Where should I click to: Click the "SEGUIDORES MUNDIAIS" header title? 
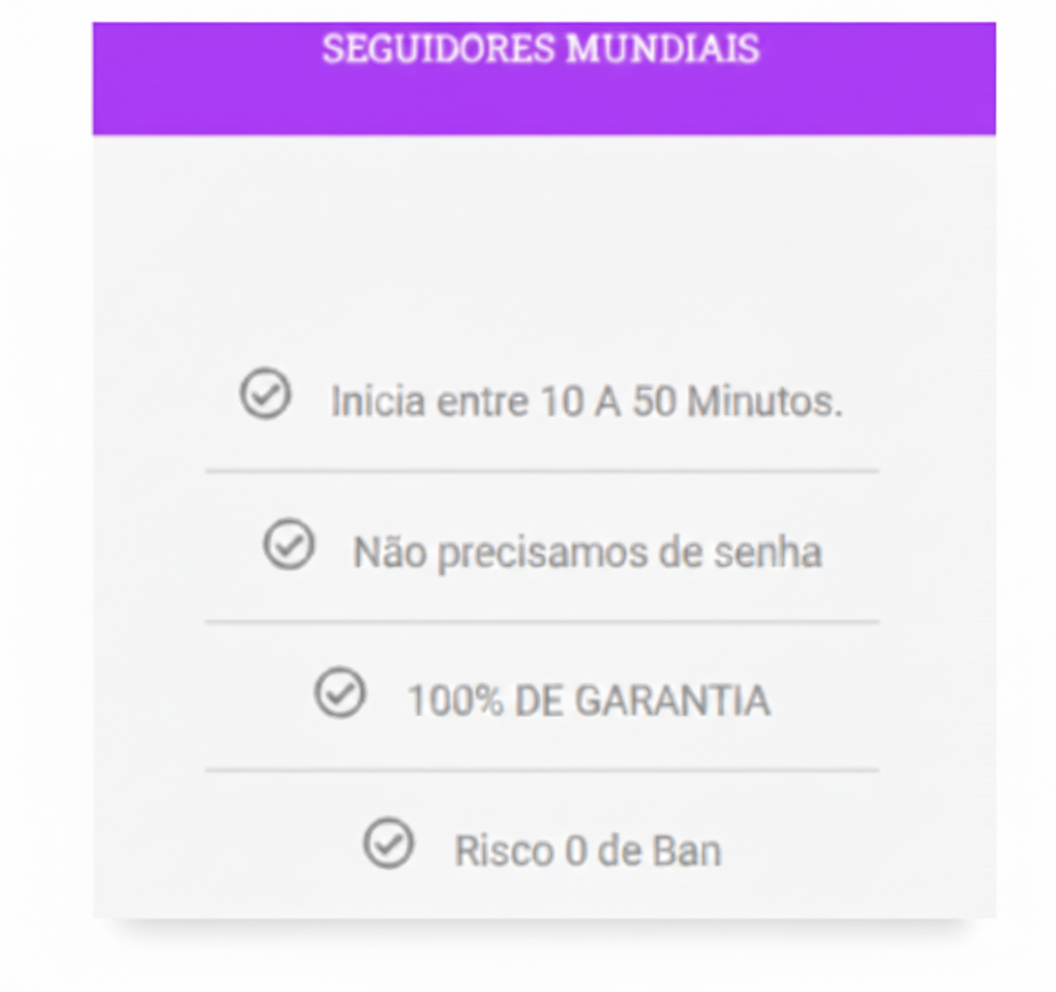pos(541,50)
